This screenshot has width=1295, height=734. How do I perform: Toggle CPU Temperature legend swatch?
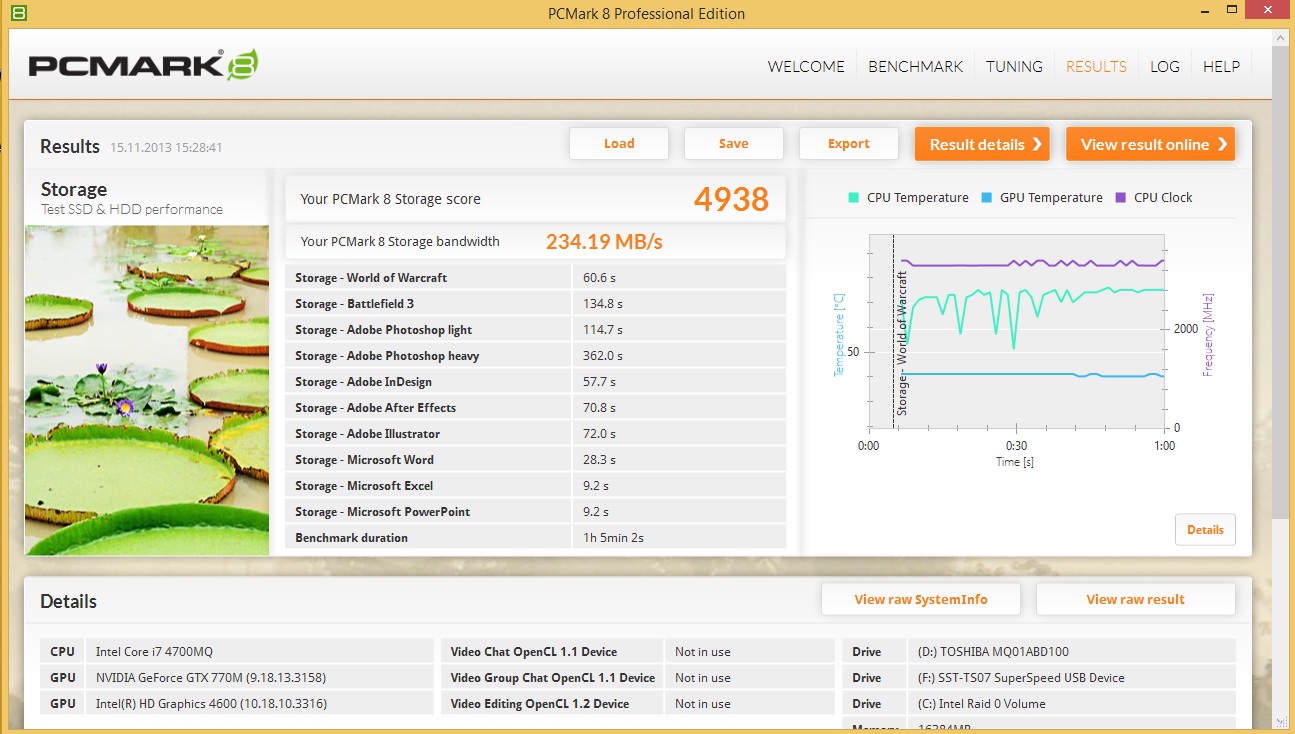853,198
